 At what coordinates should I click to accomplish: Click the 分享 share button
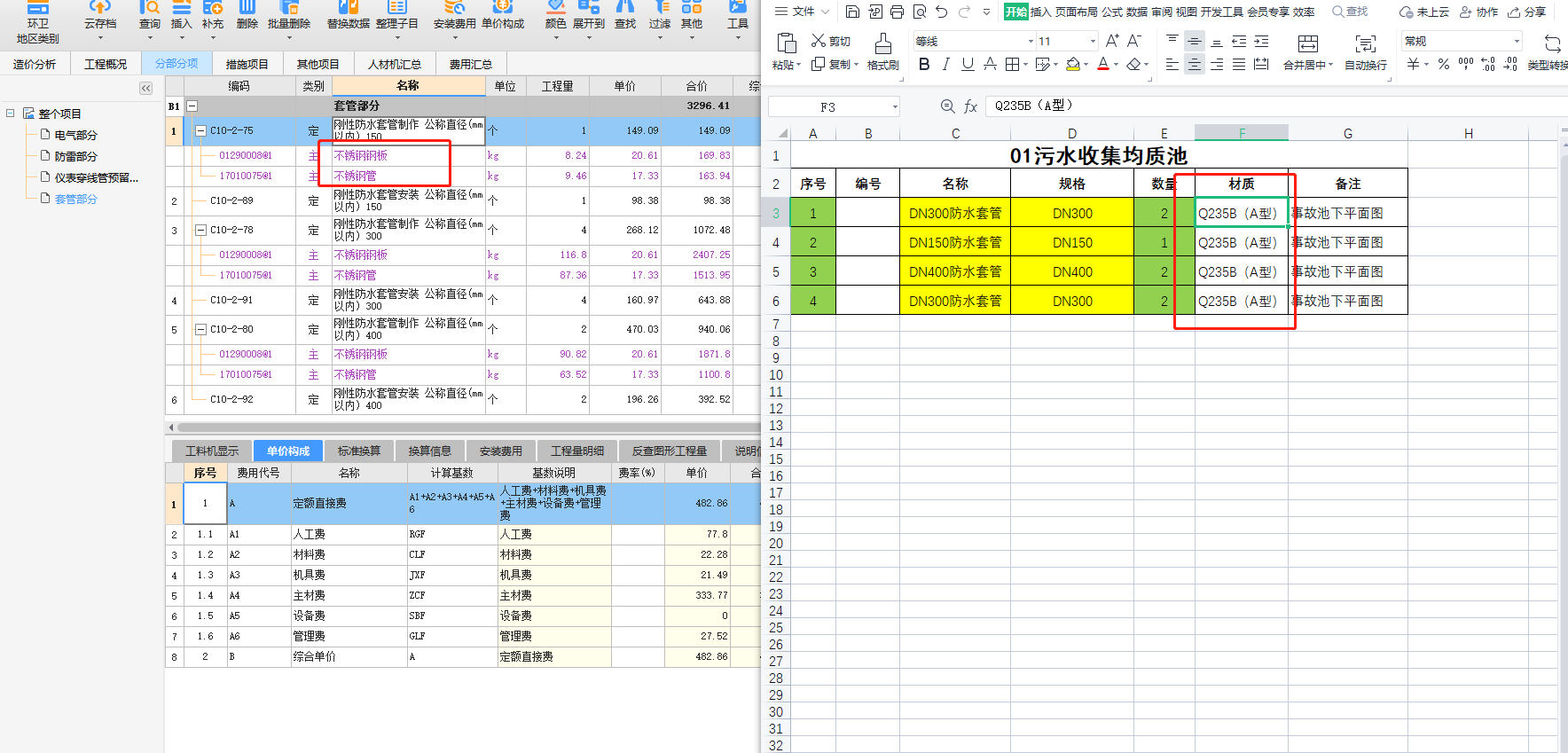point(1527,12)
